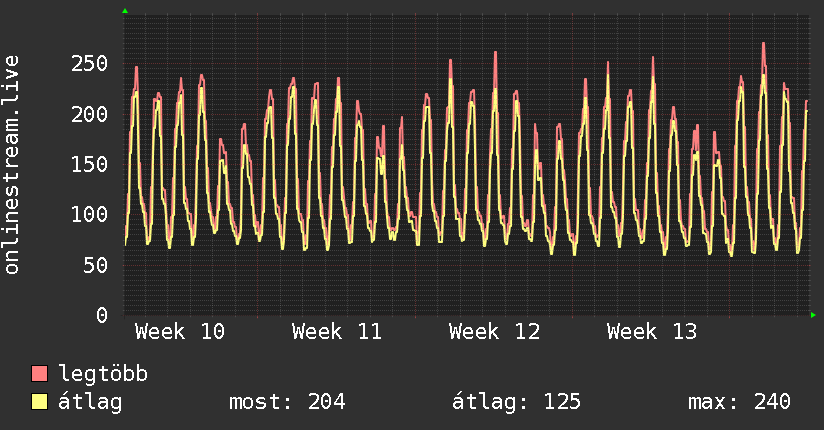This screenshot has width=824, height=430.
Task: Click the 150 y-axis tick label
Action: pyautogui.click(x=89, y=165)
